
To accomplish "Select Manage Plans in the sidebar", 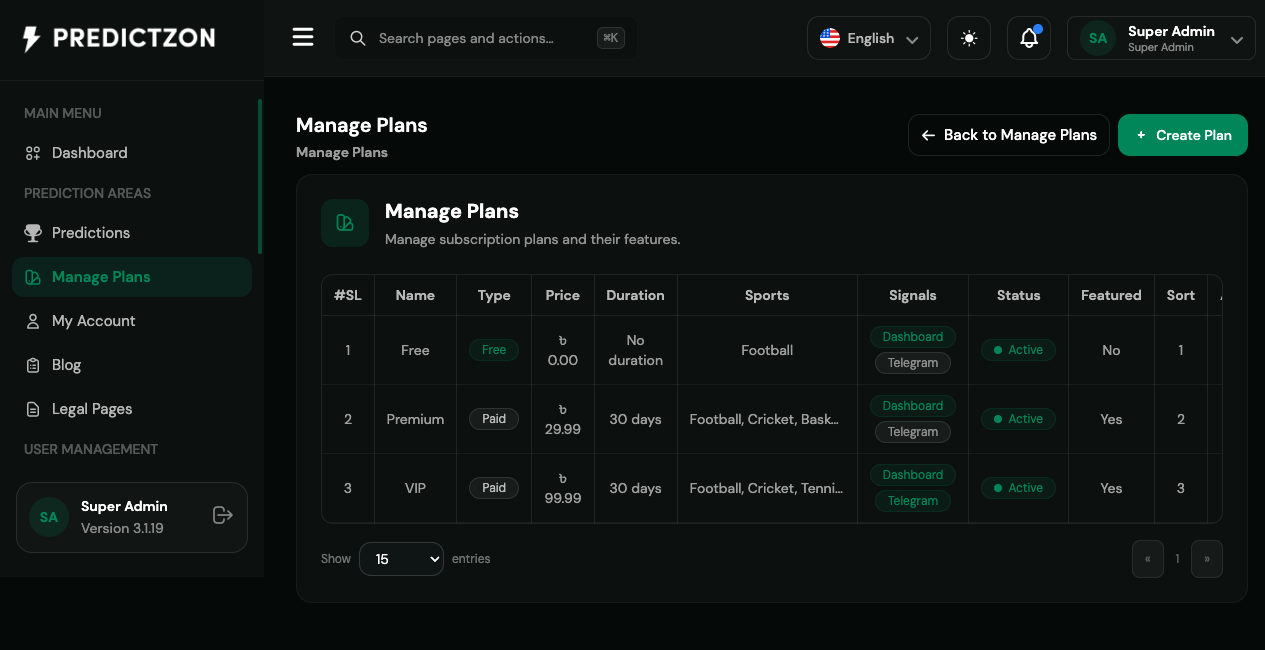I will point(132,277).
